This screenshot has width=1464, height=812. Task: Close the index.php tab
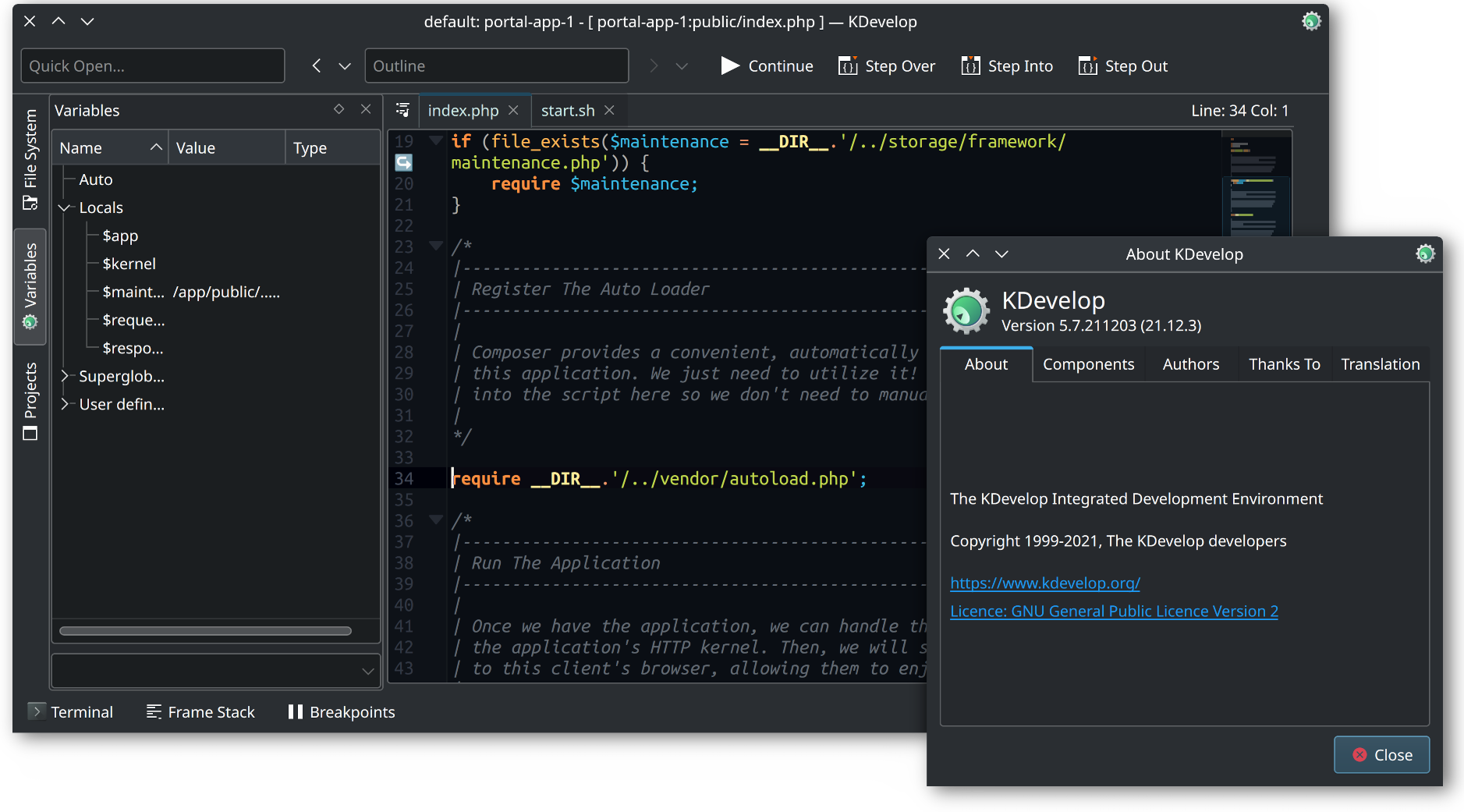[513, 110]
